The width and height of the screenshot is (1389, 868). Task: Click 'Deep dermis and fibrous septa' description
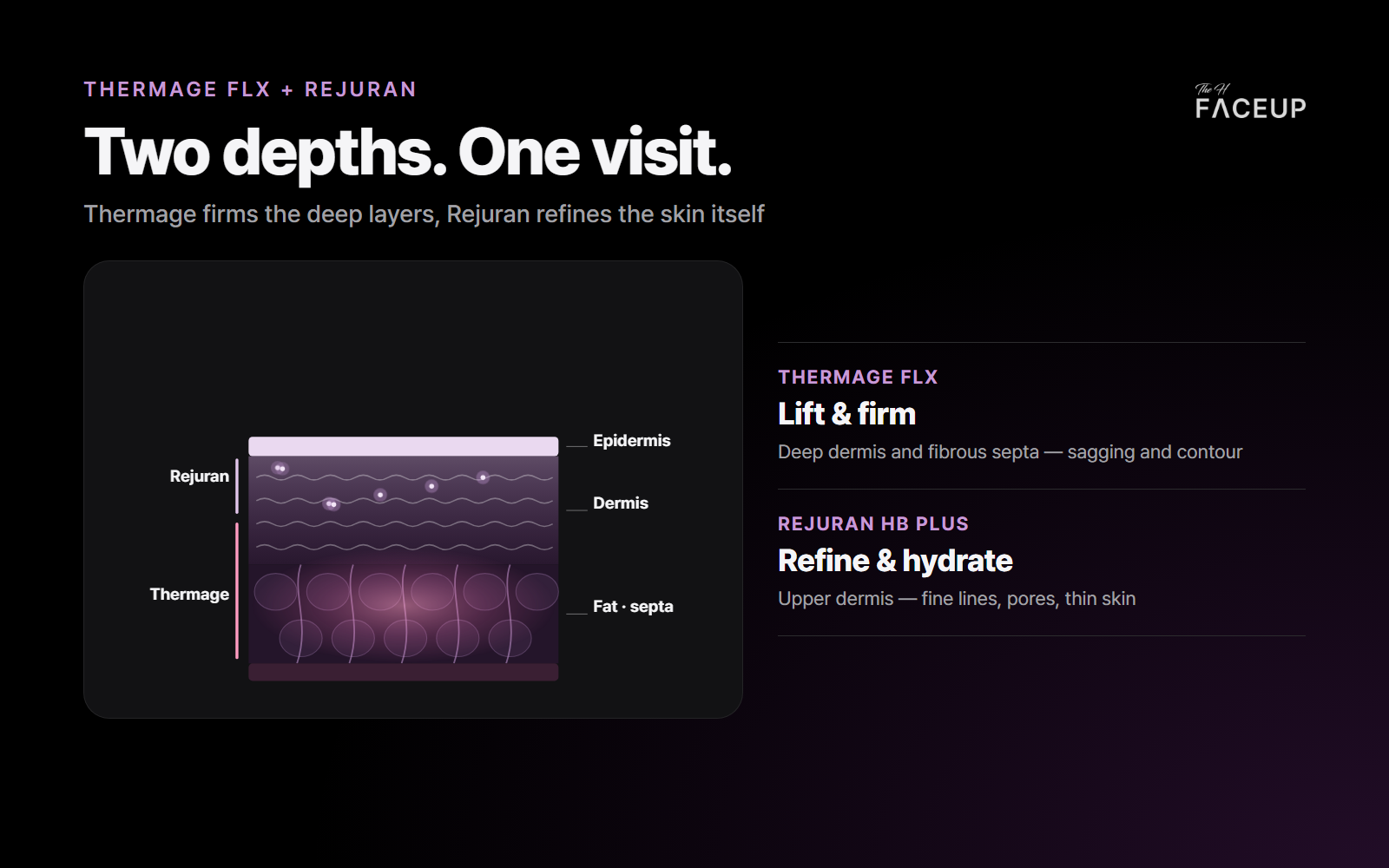pyautogui.click(x=1010, y=452)
